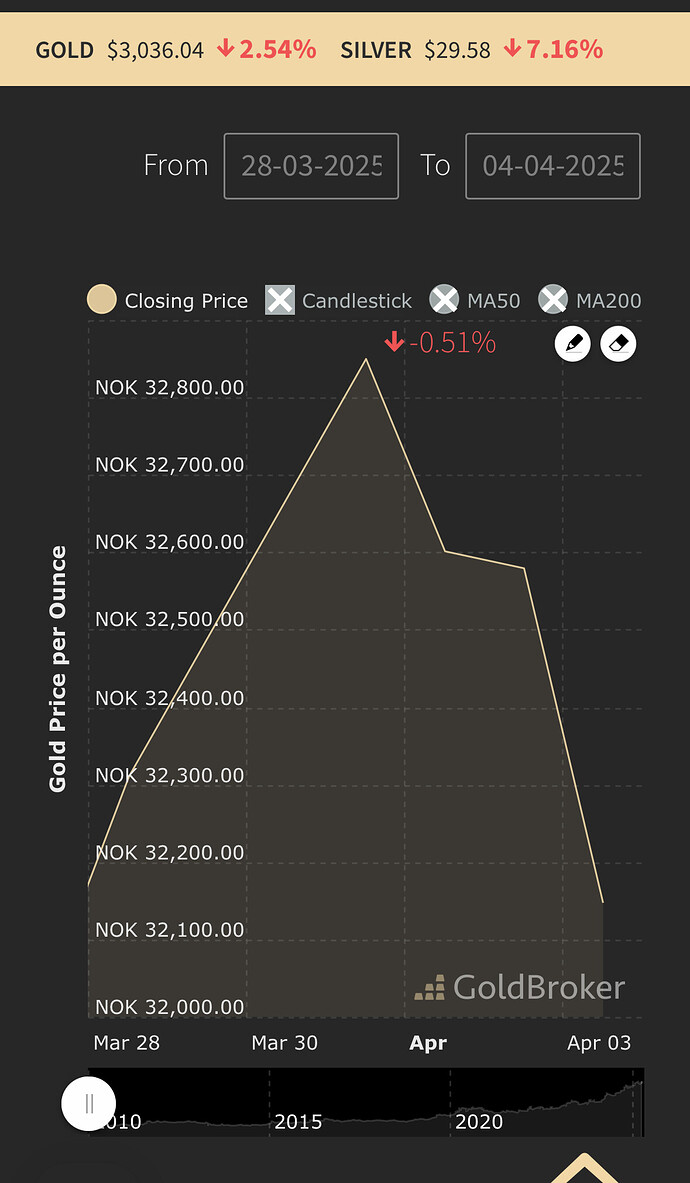Click the red arrow beside gold's 2.54%
Viewport: 690px width, 1183px height.
tap(226, 49)
